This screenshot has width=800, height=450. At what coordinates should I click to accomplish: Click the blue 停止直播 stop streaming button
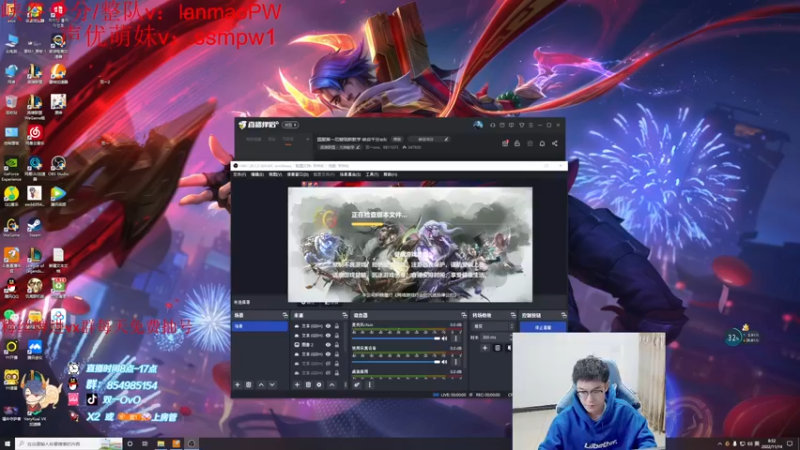543,327
